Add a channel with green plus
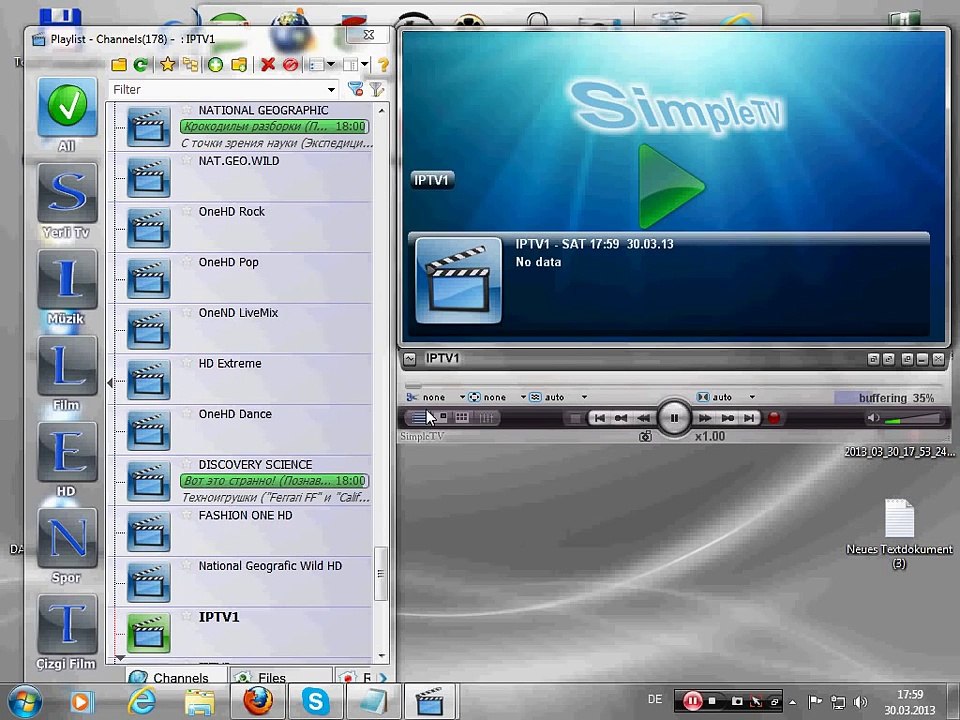The height and width of the screenshot is (720, 960). pyautogui.click(x=215, y=64)
